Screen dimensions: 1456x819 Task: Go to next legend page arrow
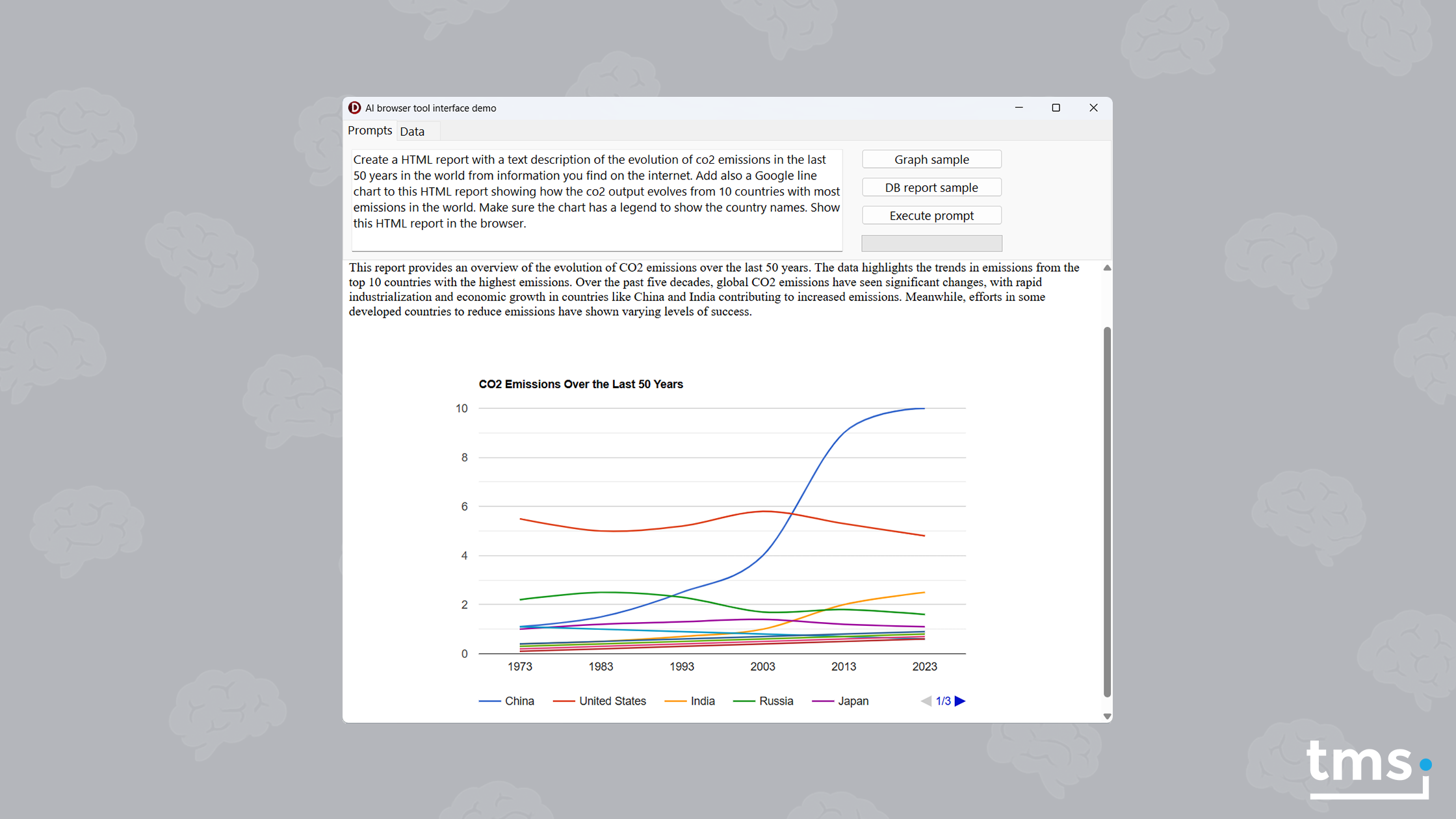coord(960,701)
